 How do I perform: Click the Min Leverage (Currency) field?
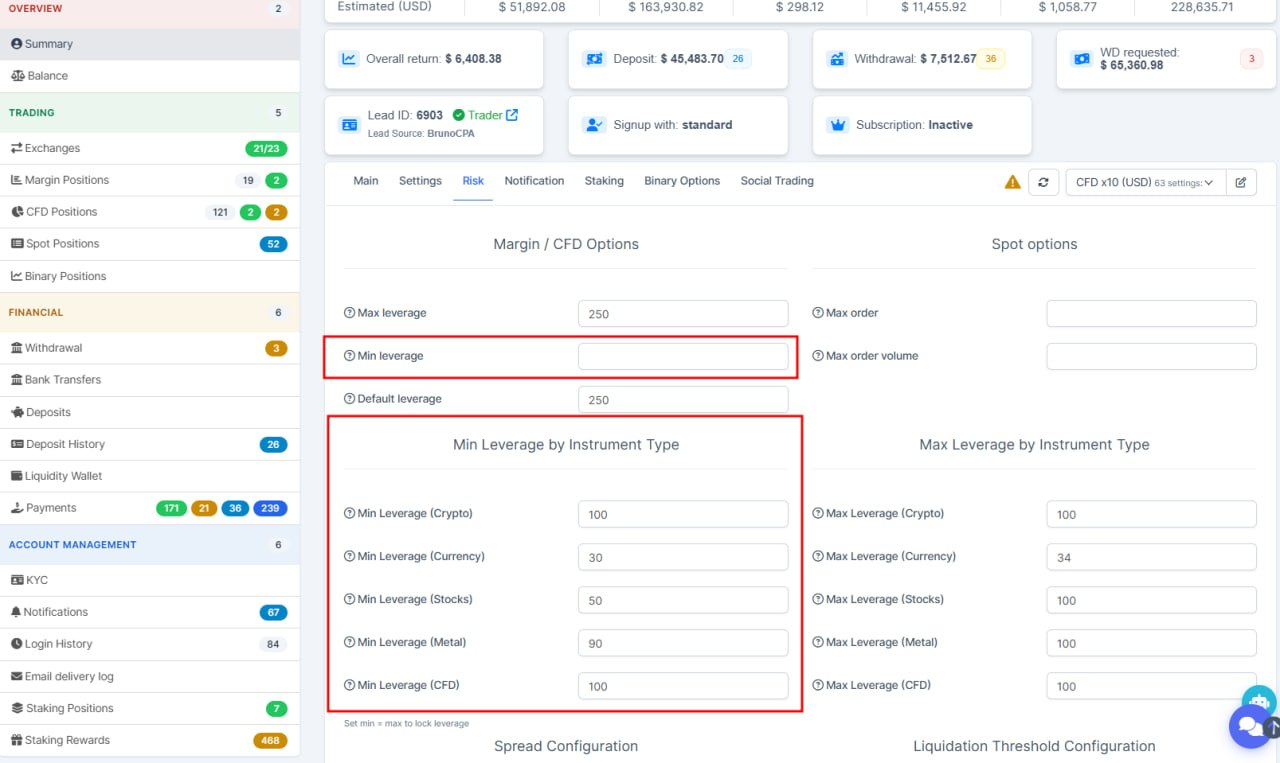point(683,558)
